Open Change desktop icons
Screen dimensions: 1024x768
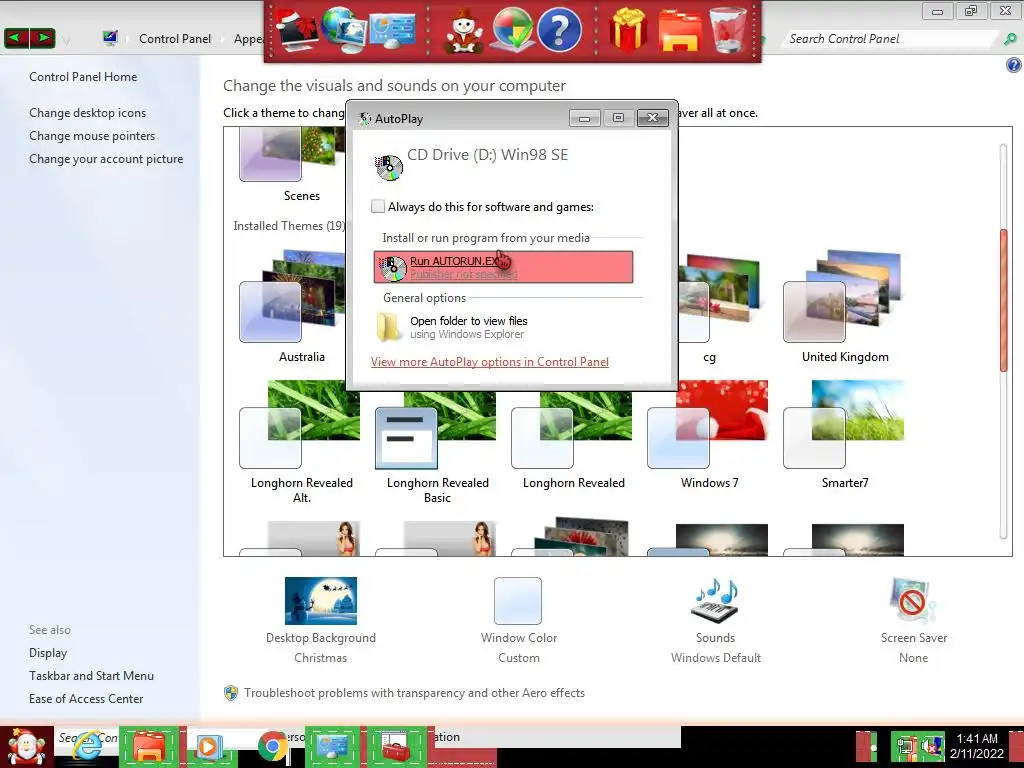coord(88,112)
